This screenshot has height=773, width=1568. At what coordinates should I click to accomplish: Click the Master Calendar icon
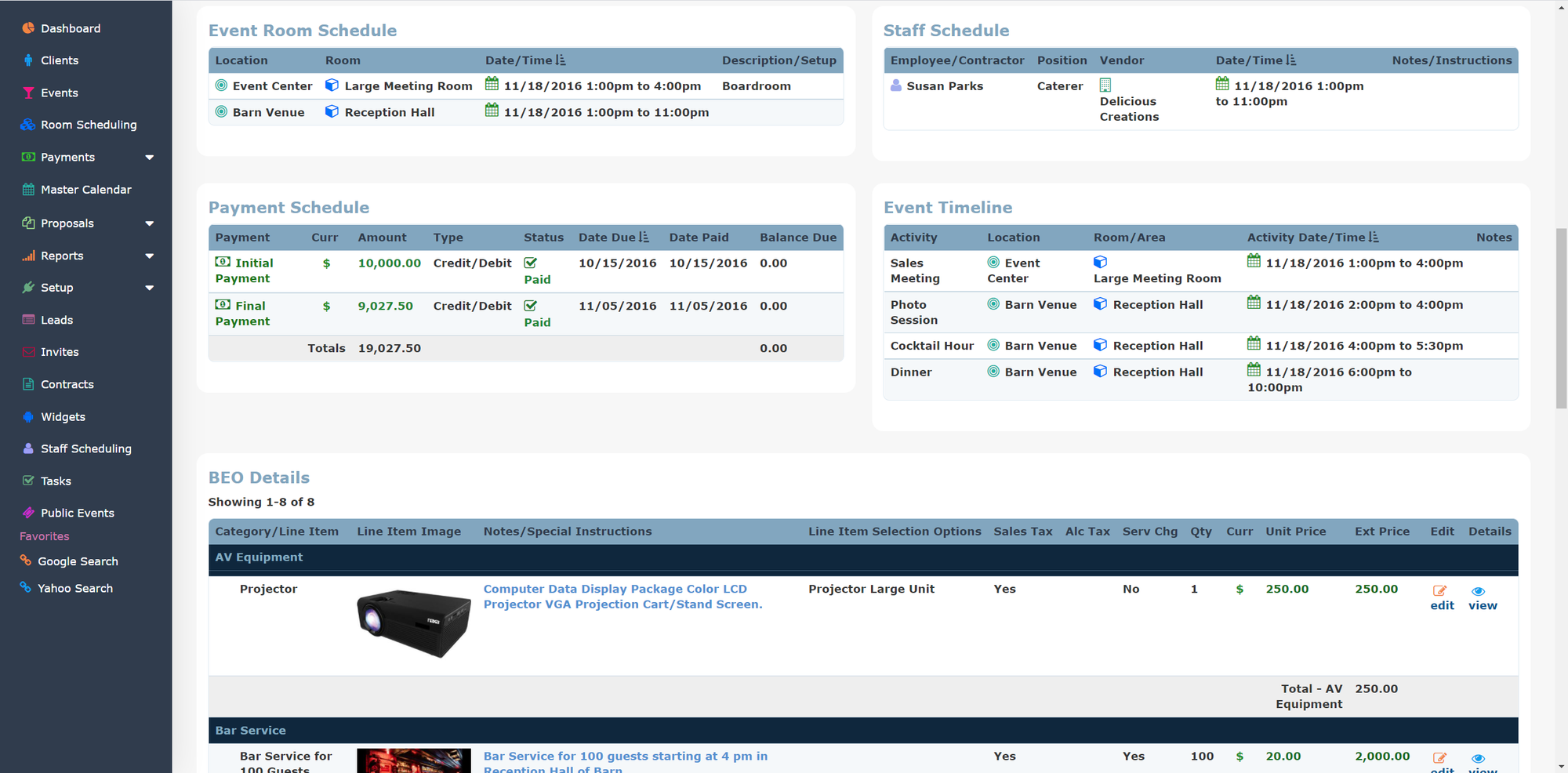pos(28,190)
